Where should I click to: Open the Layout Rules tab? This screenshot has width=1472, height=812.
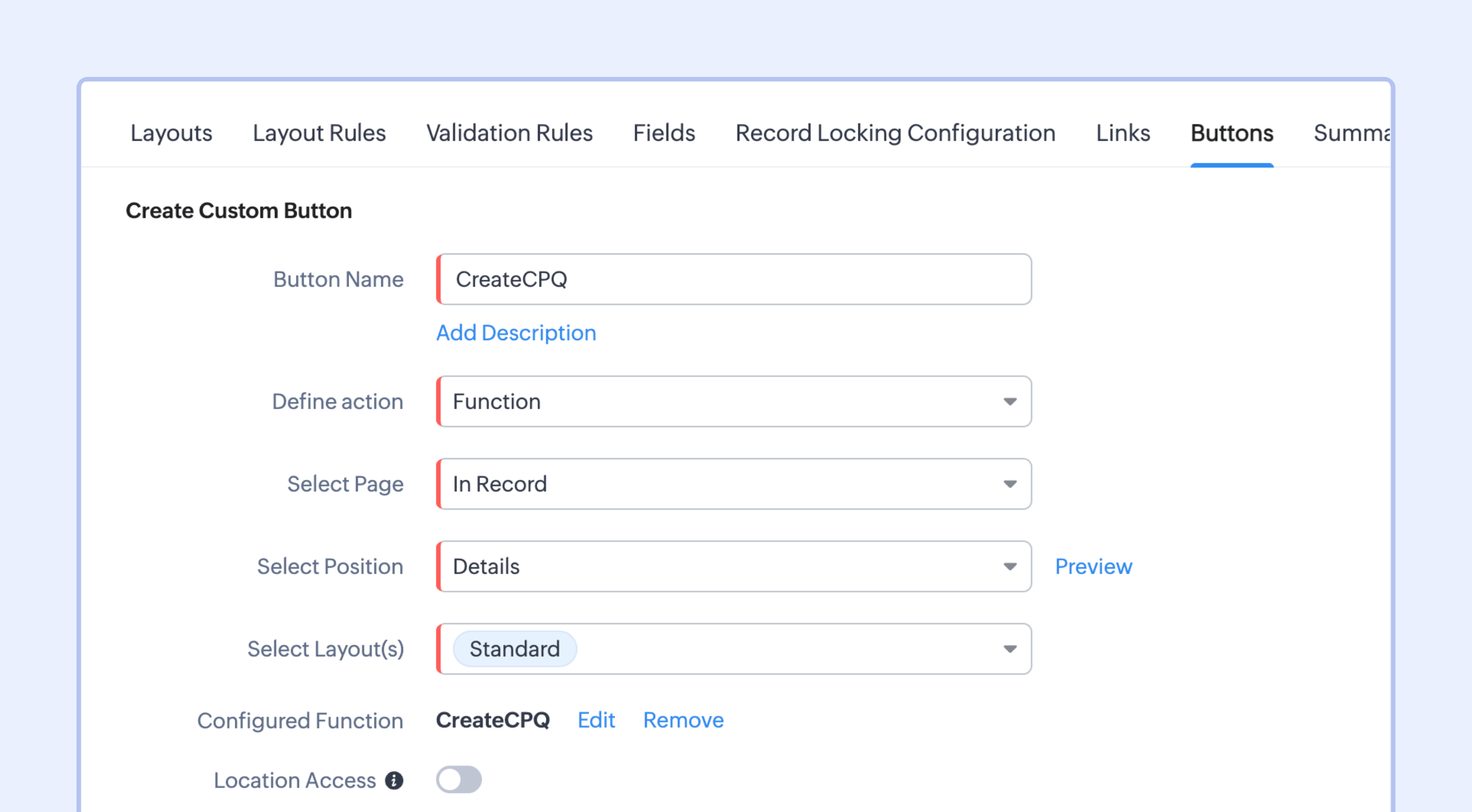click(319, 133)
